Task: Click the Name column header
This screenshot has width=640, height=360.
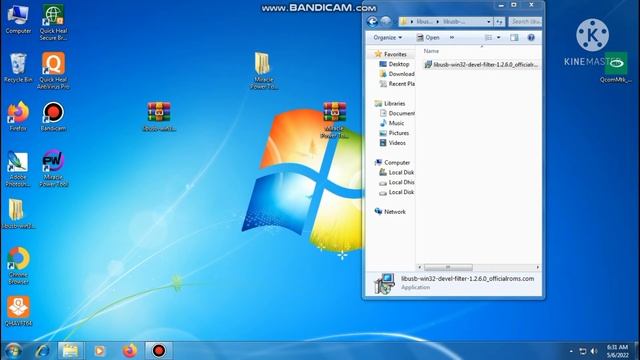Action: [x=431, y=51]
